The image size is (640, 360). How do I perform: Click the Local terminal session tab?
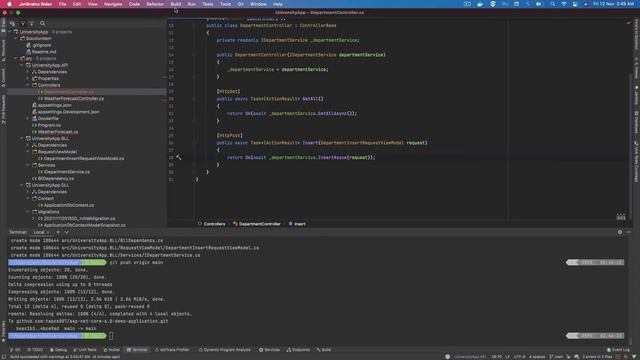click(x=39, y=232)
